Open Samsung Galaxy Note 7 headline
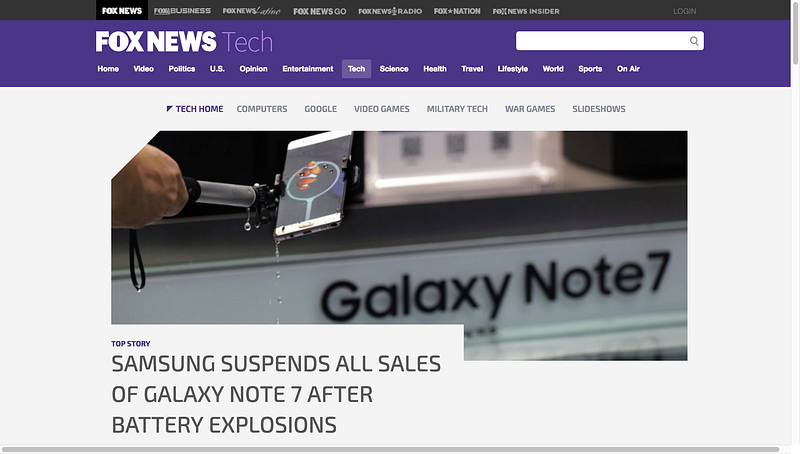The image size is (800, 454). click(276, 394)
